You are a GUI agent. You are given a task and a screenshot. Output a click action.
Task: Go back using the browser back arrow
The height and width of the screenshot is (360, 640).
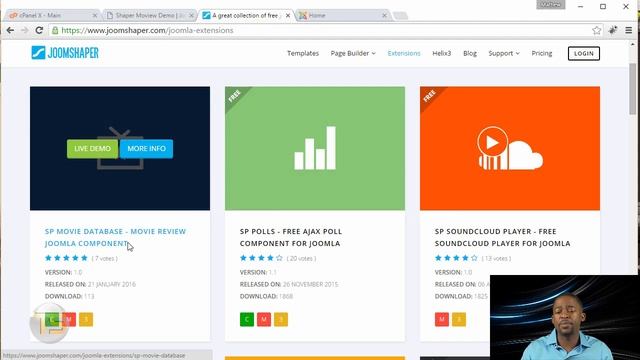coord(10,30)
